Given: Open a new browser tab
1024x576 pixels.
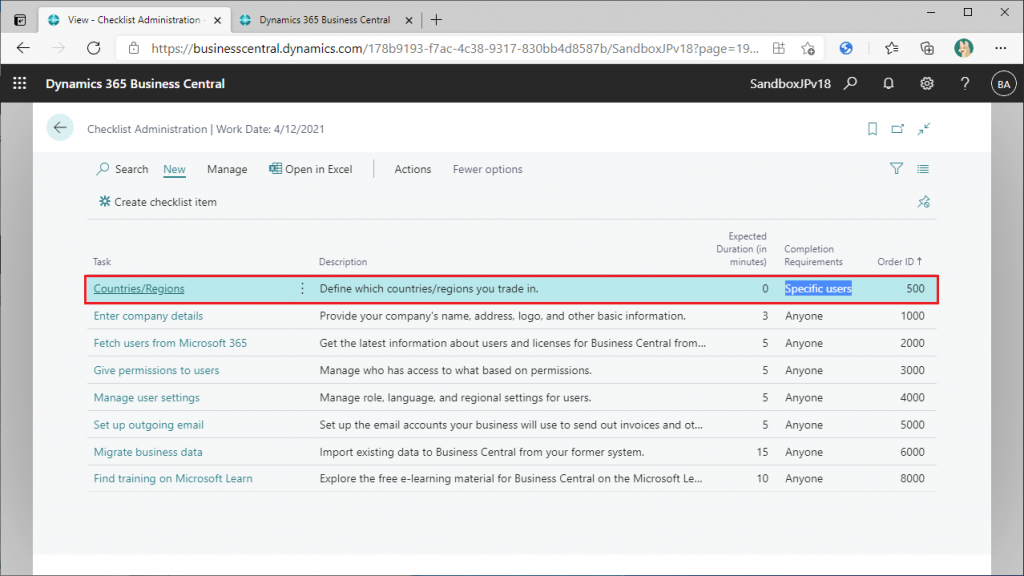Looking at the screenshot, I should pyautogui.click(x=436, y=20).
